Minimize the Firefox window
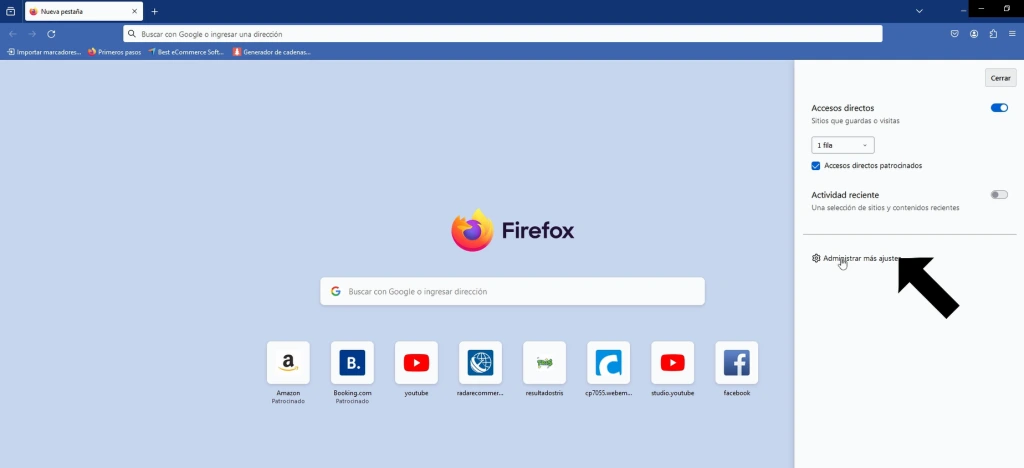Viewport: 1024px width, 468px height. click(x=981, y=8)
